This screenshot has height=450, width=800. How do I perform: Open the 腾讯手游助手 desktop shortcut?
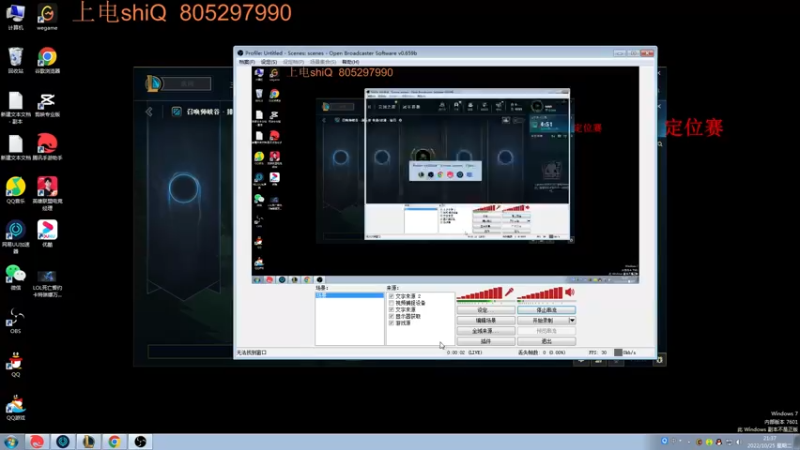47,147
